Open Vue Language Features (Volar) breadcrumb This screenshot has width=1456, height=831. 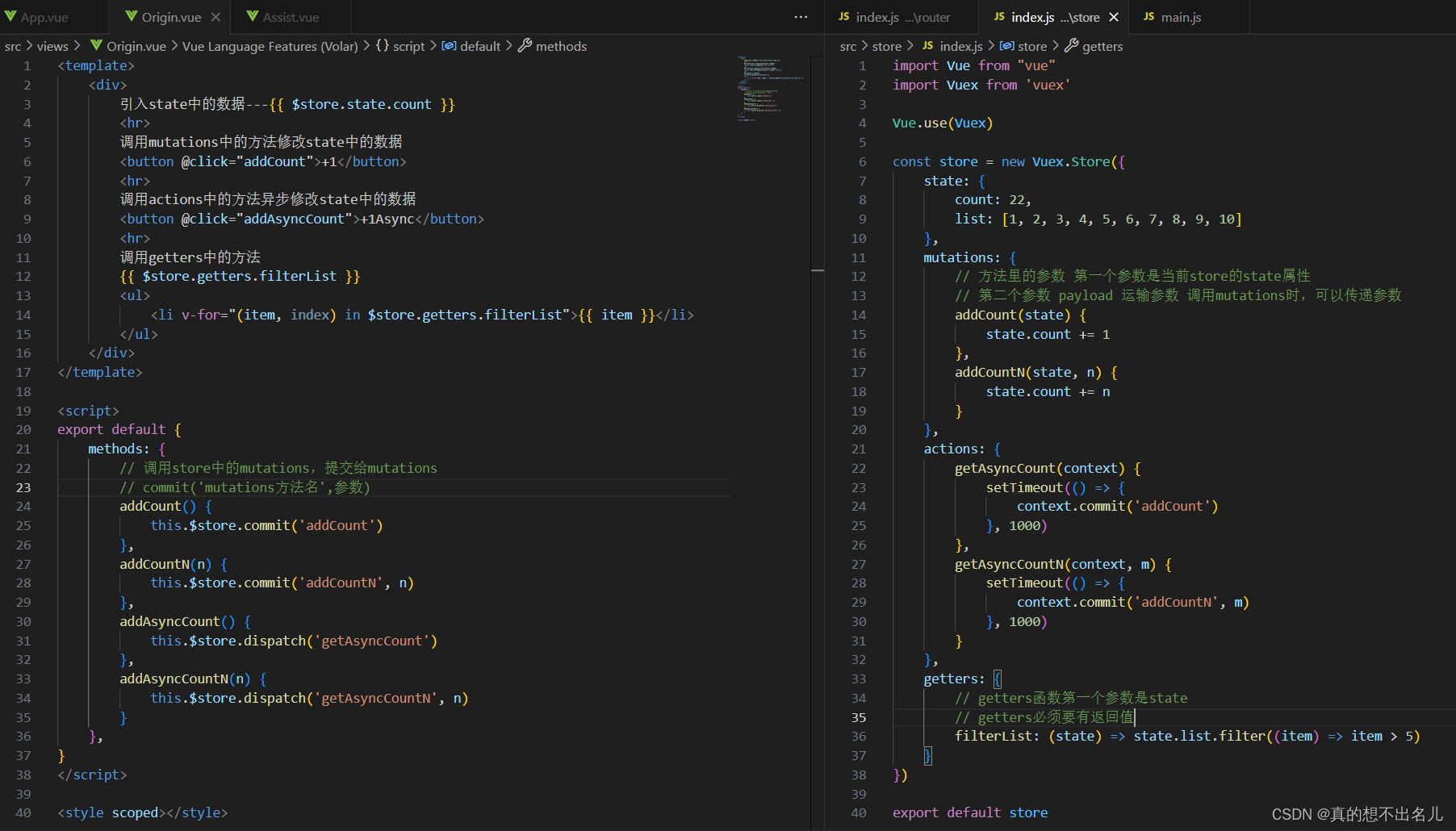point(270,46)
